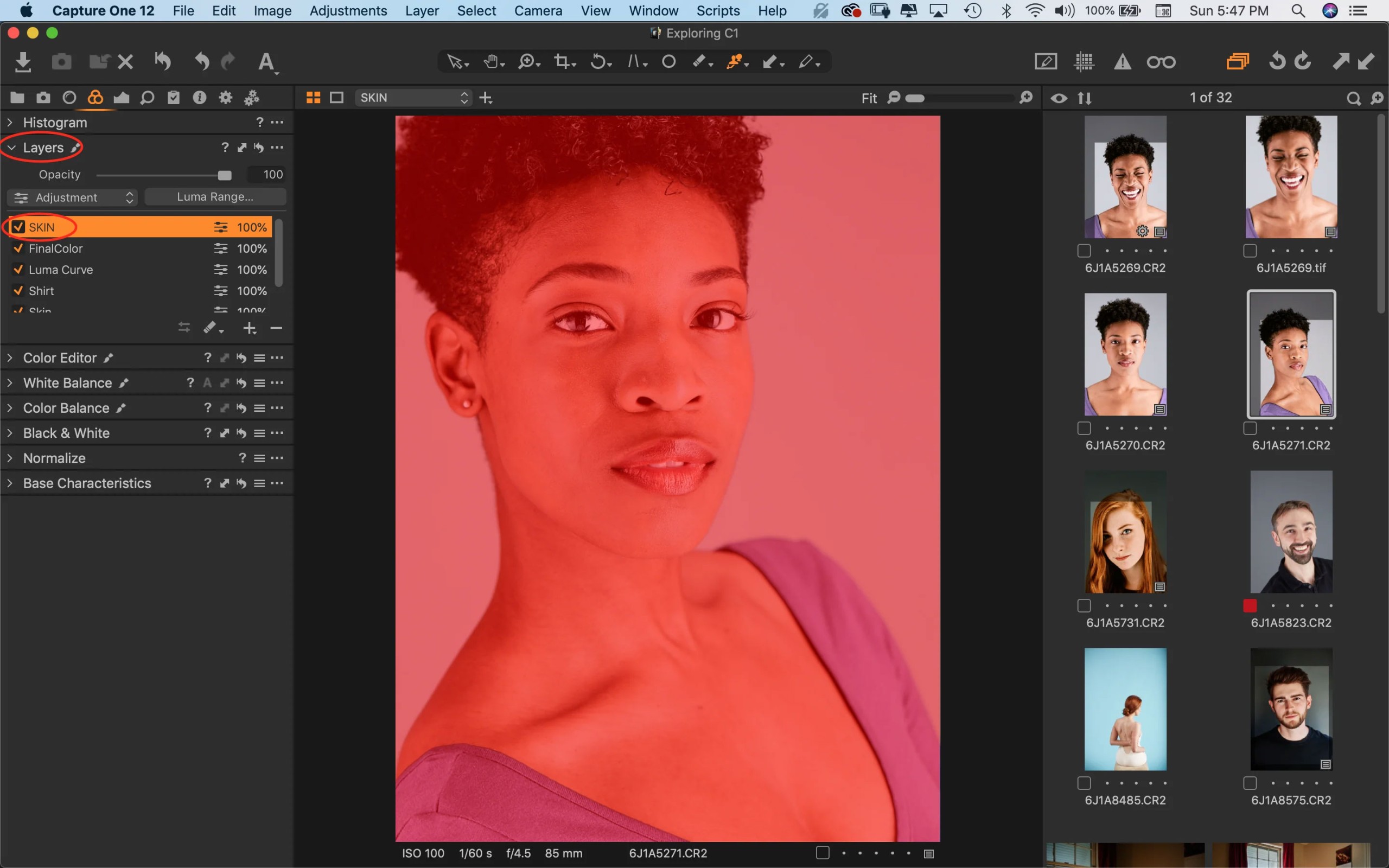Select the Spot removal circle tool

(x=668, y=61)
